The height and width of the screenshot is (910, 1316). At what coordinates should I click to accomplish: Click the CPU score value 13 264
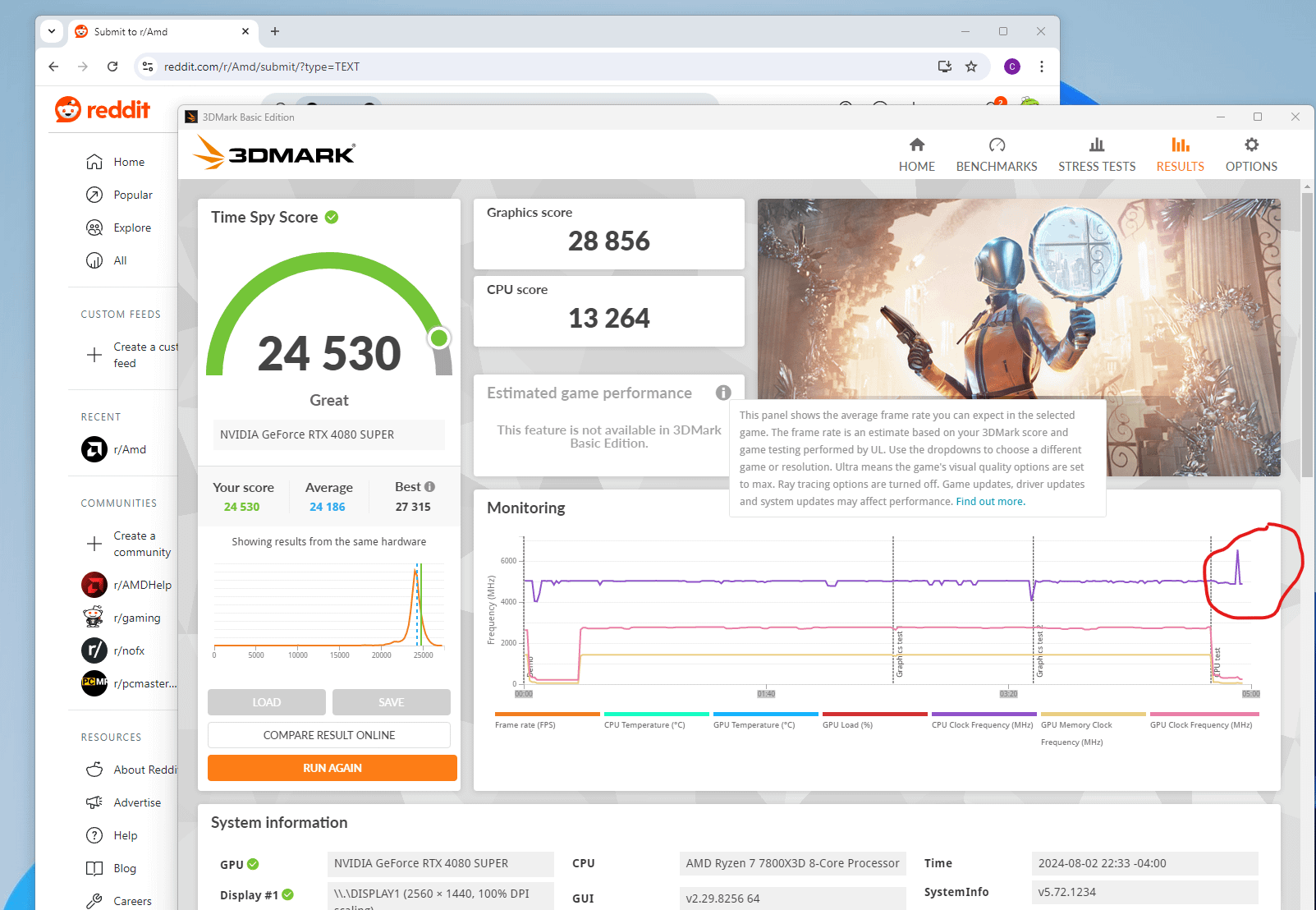click(x=609, y=318)
